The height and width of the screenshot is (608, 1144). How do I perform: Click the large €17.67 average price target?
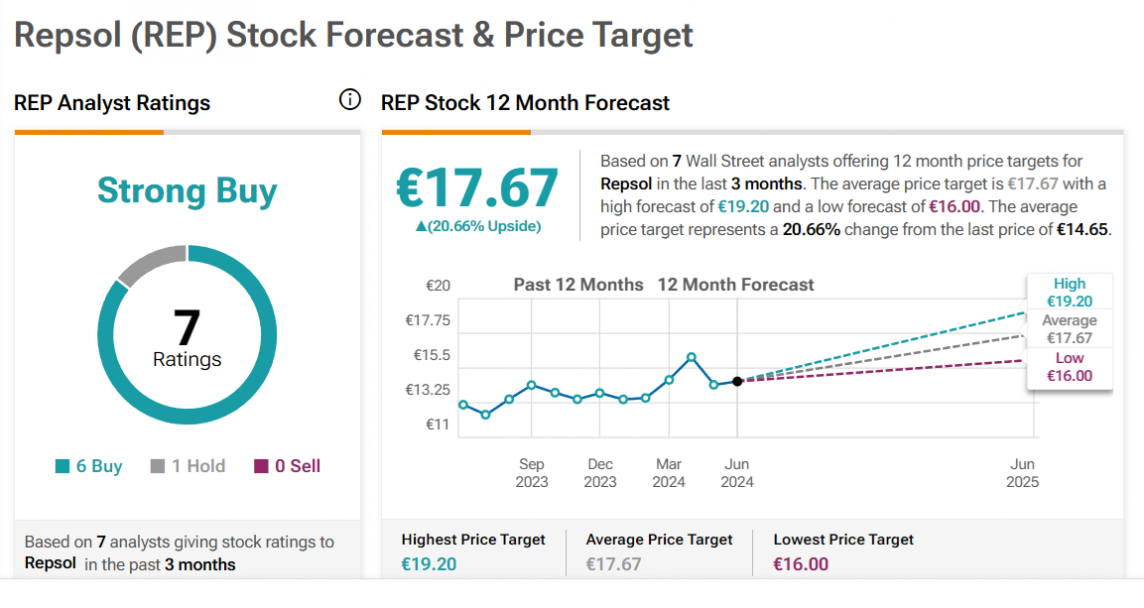(477, 188)
